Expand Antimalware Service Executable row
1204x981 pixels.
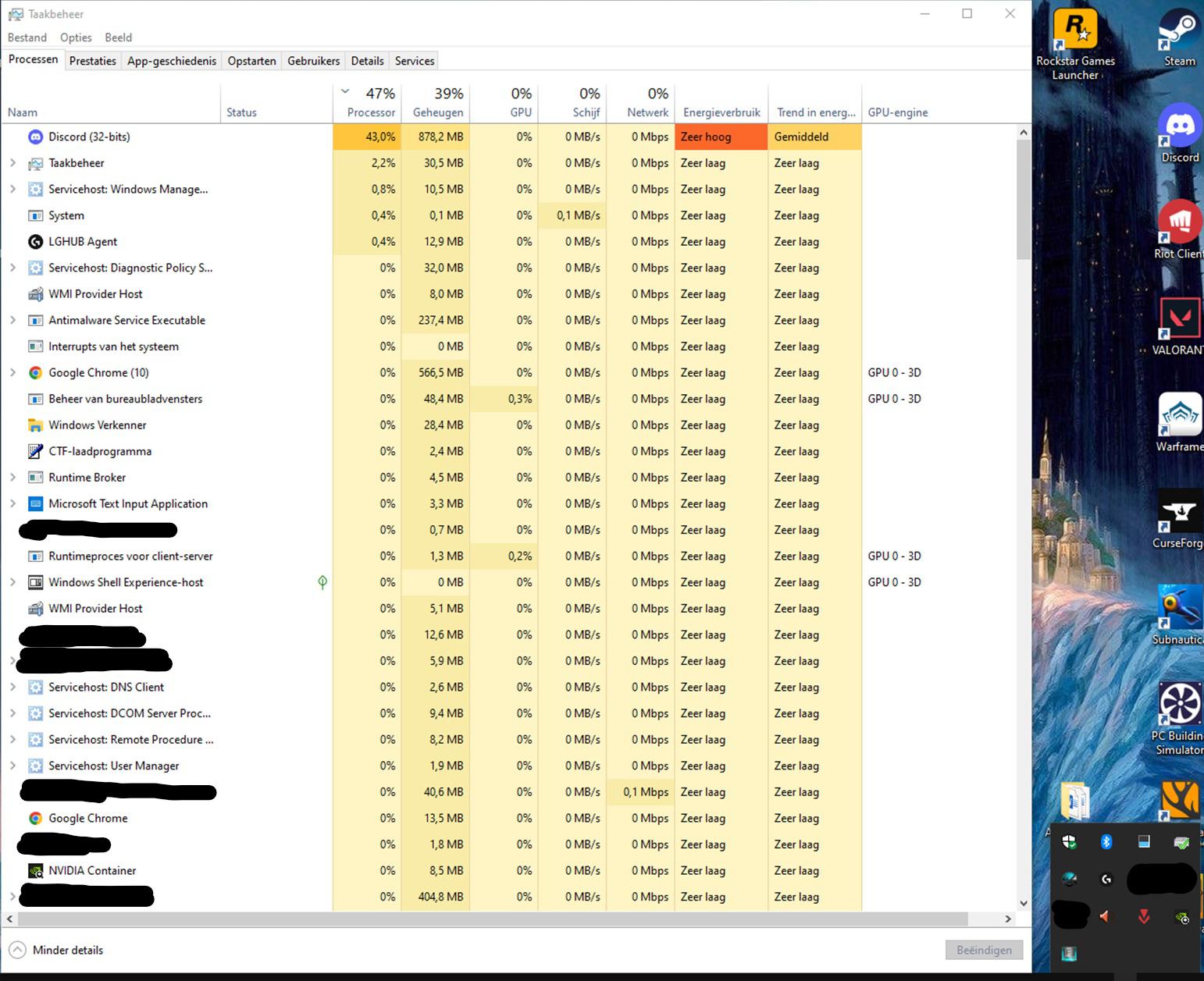tap(12, 321)
